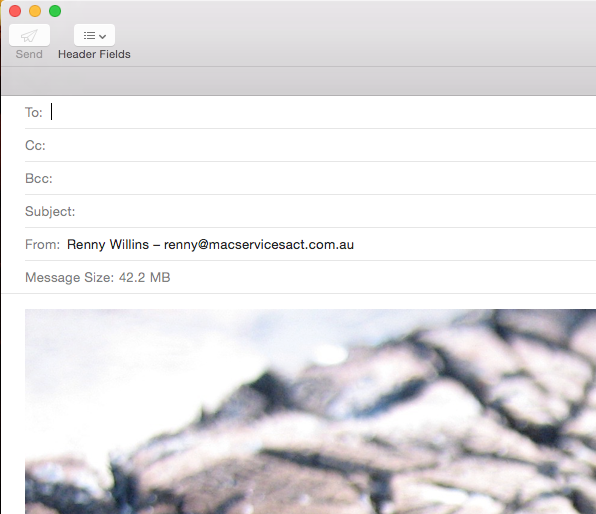Screen dimensions: 596x514
Task: Select the attached rock photo in body
Action: coord(310,411)
